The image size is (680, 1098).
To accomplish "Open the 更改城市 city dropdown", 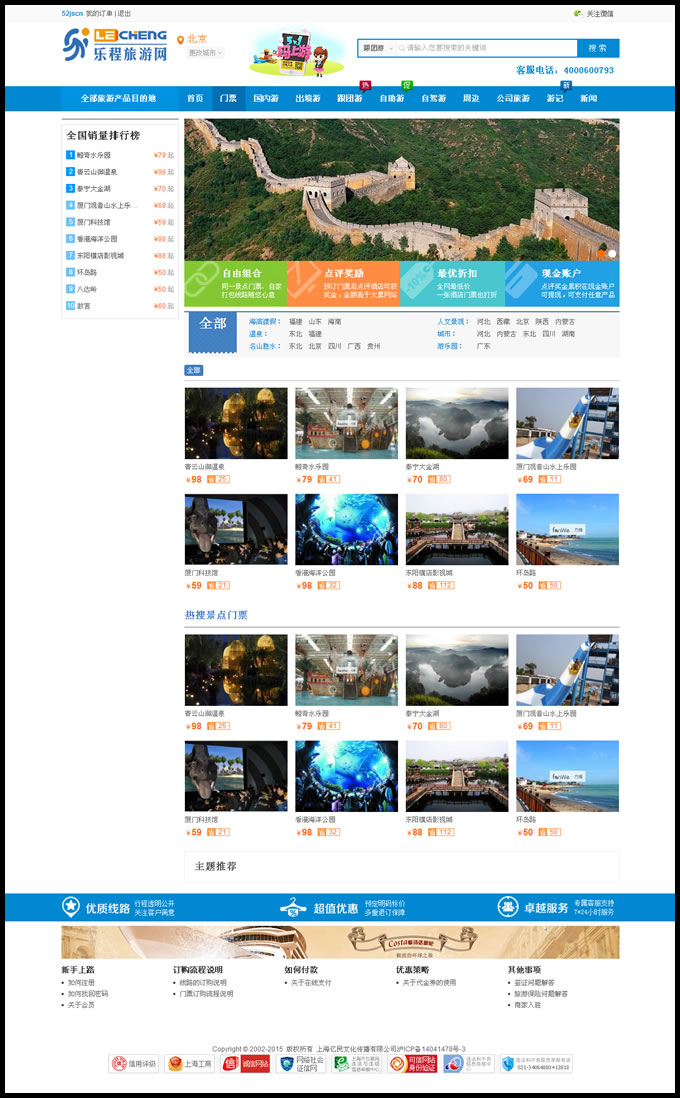I will pyautogui.click(x=205, y=53).
